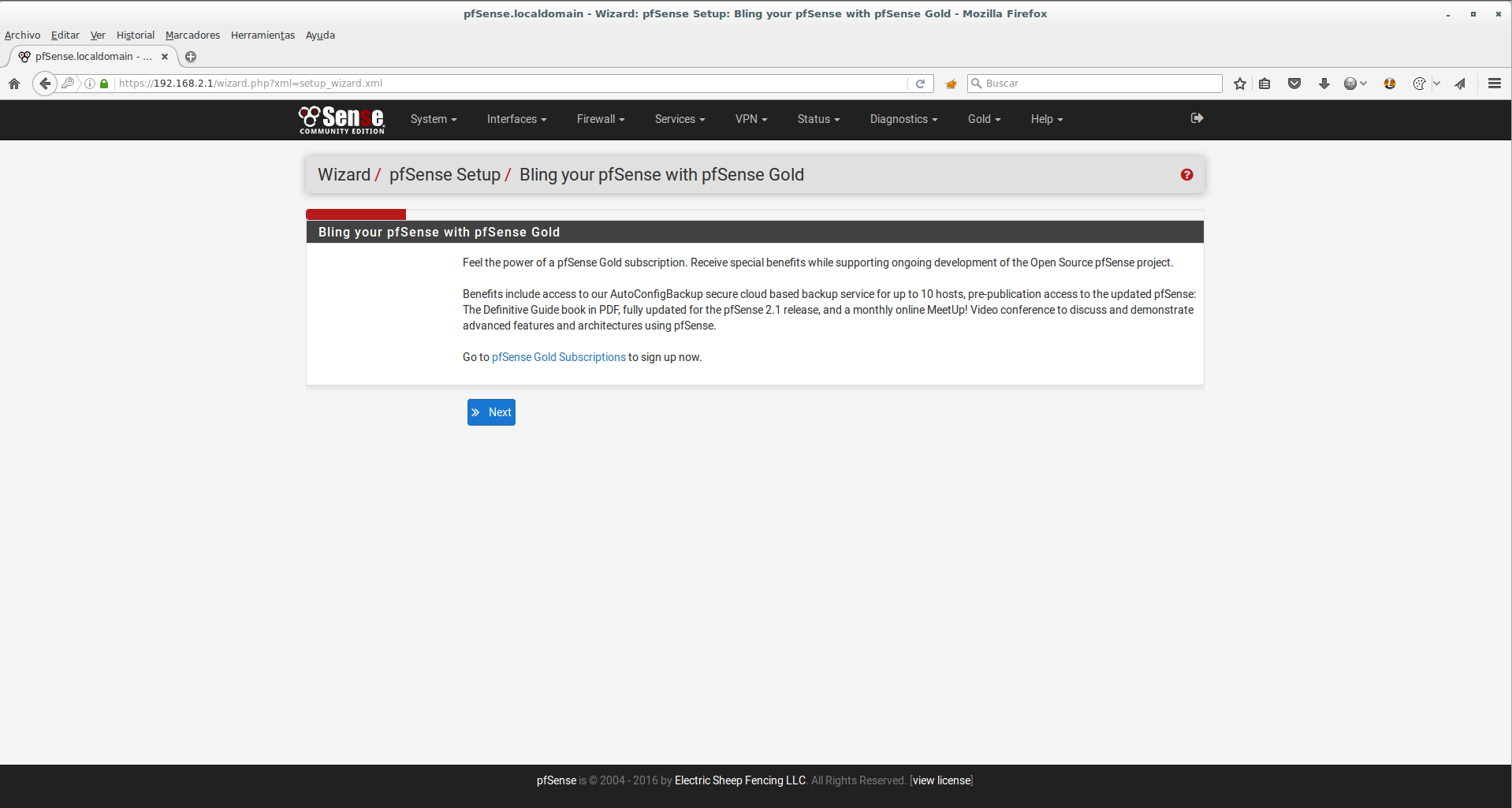
Task: Click the green padlock security icon
Action: [x=104, y=84]
